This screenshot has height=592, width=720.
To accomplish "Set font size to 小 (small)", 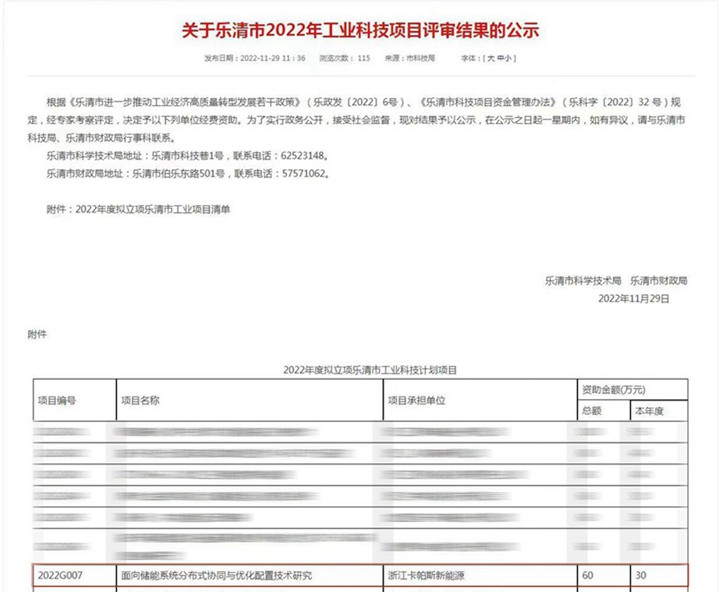I will click(510, 59).
